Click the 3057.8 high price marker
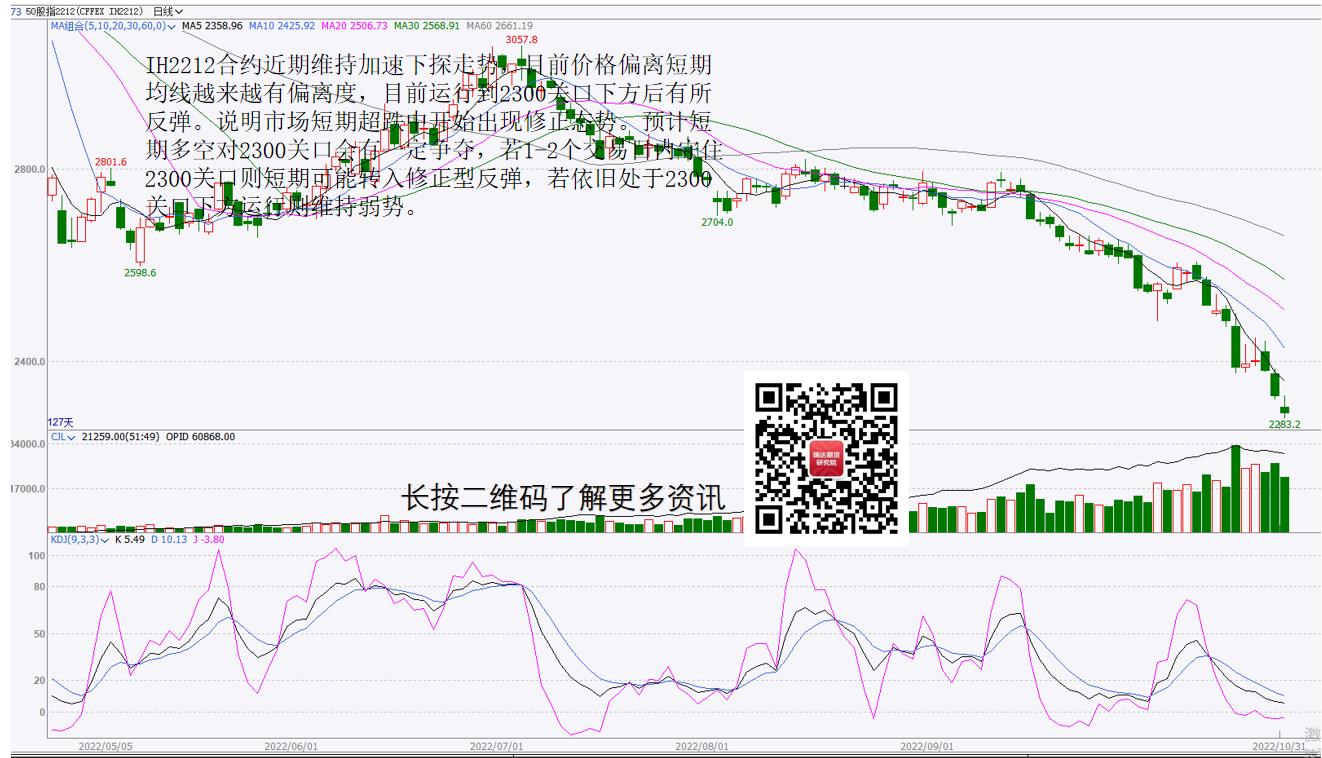 (521, 40)
